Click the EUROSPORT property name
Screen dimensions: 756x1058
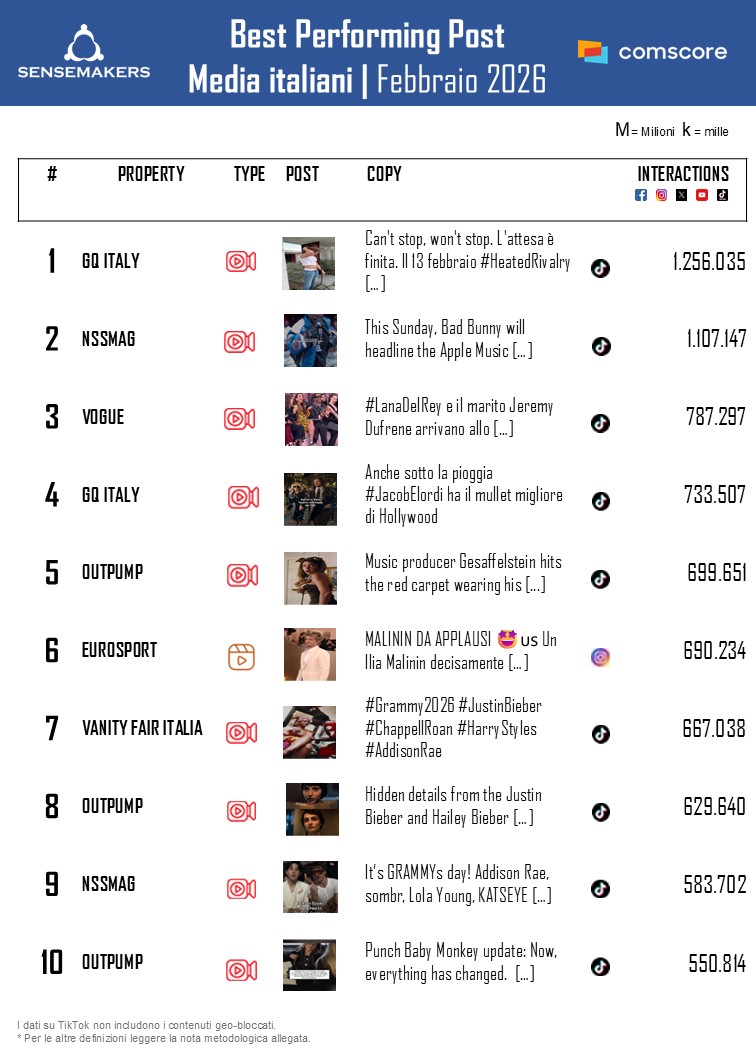click(x=119, y=650)
